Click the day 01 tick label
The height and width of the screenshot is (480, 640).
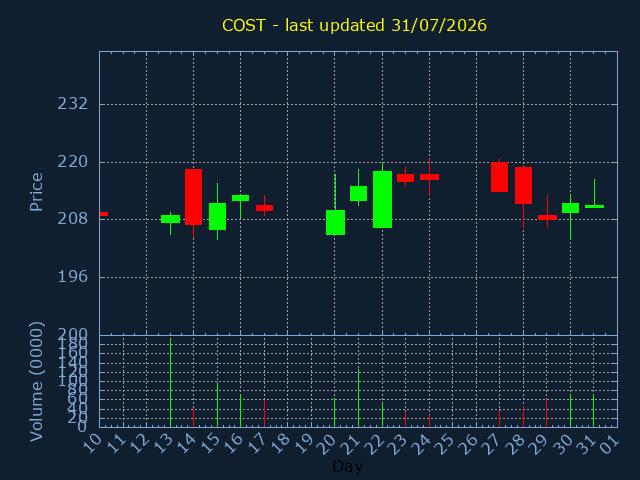coord(611,443)
